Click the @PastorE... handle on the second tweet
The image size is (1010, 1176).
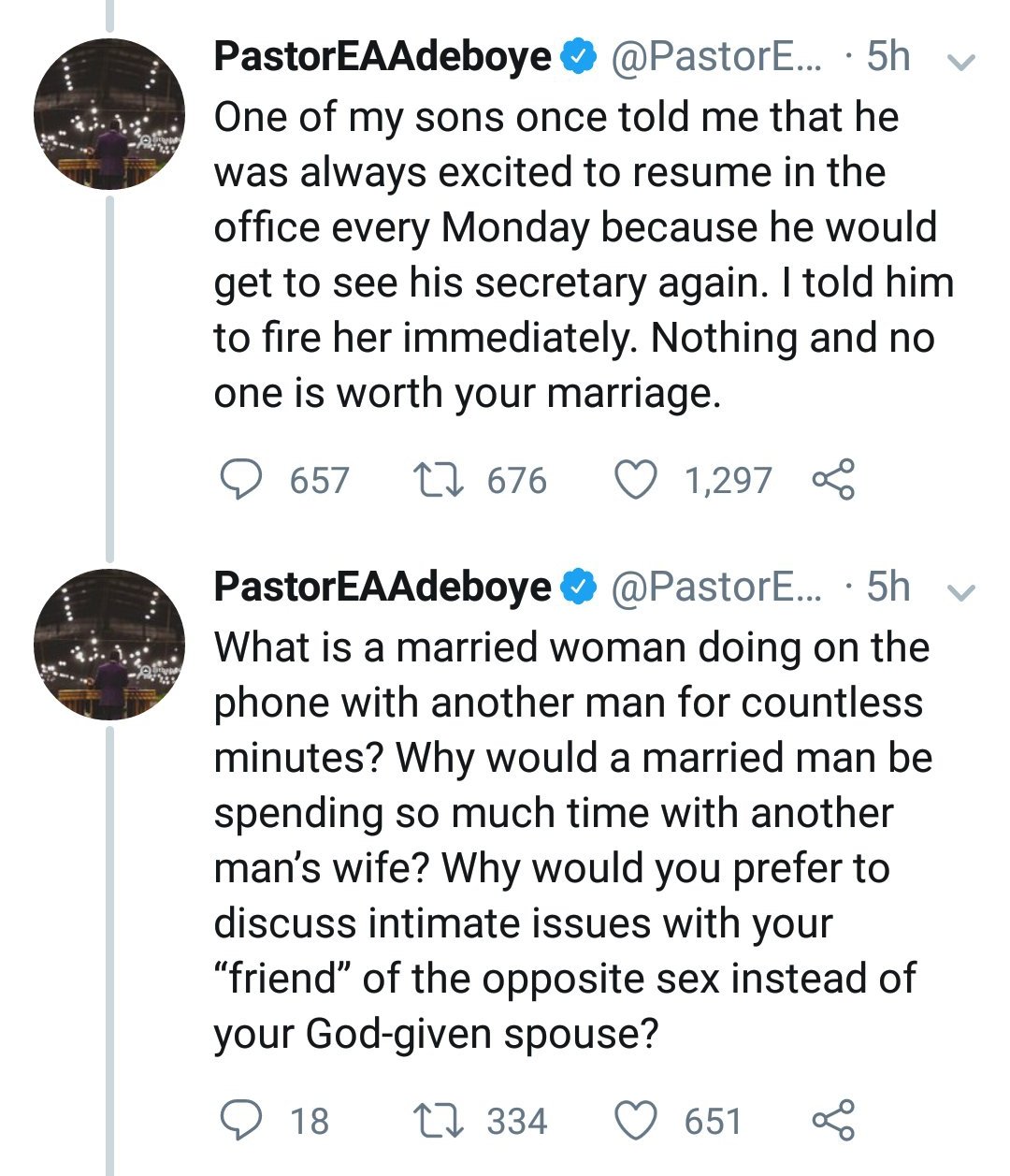coord(716,587)
